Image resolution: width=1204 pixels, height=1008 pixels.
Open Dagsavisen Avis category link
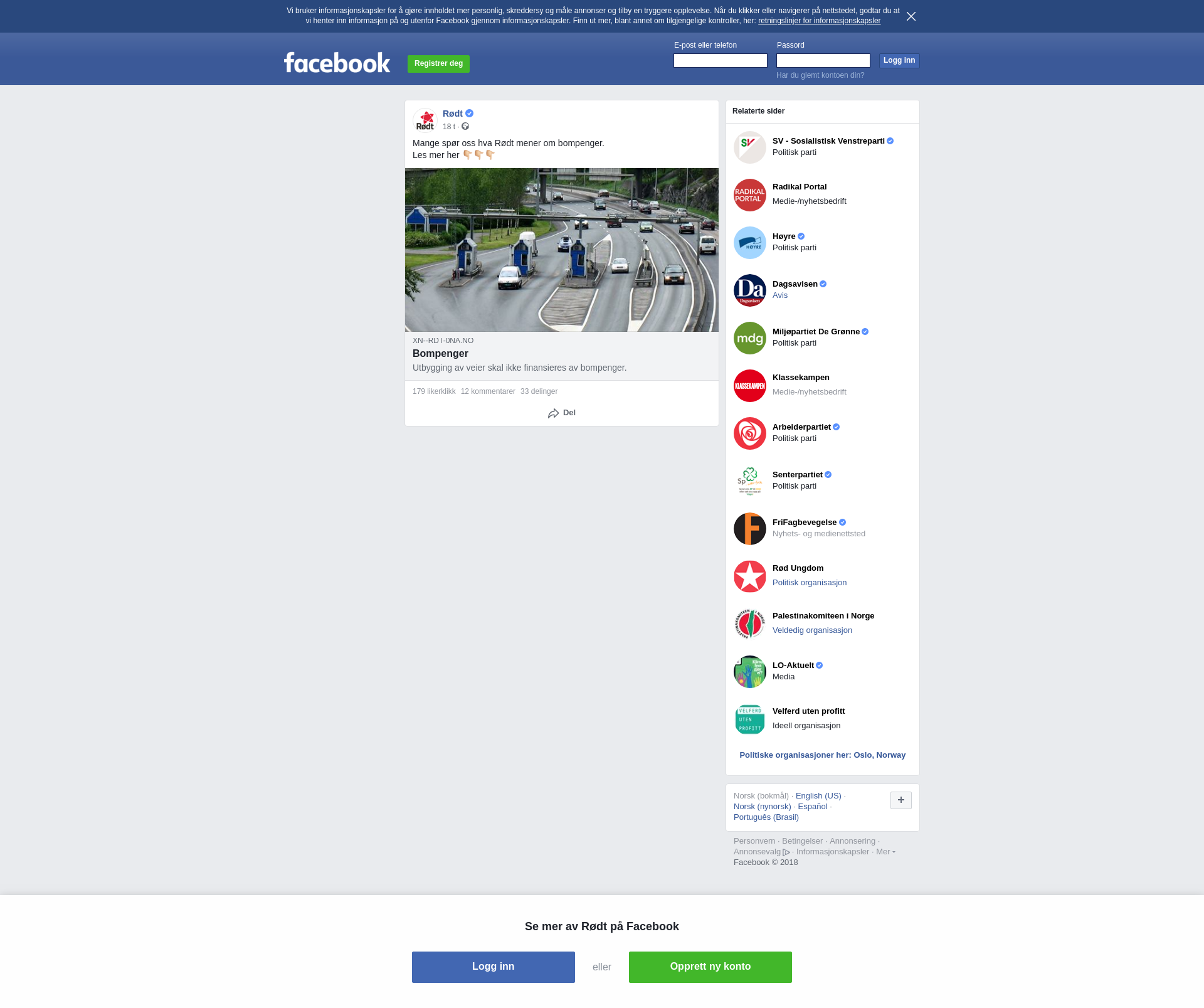point(780,295)
